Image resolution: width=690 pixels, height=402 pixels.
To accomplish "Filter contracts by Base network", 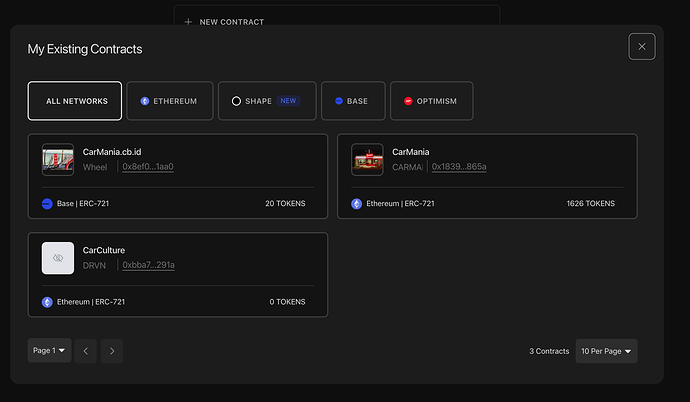I will pos(352,101).
